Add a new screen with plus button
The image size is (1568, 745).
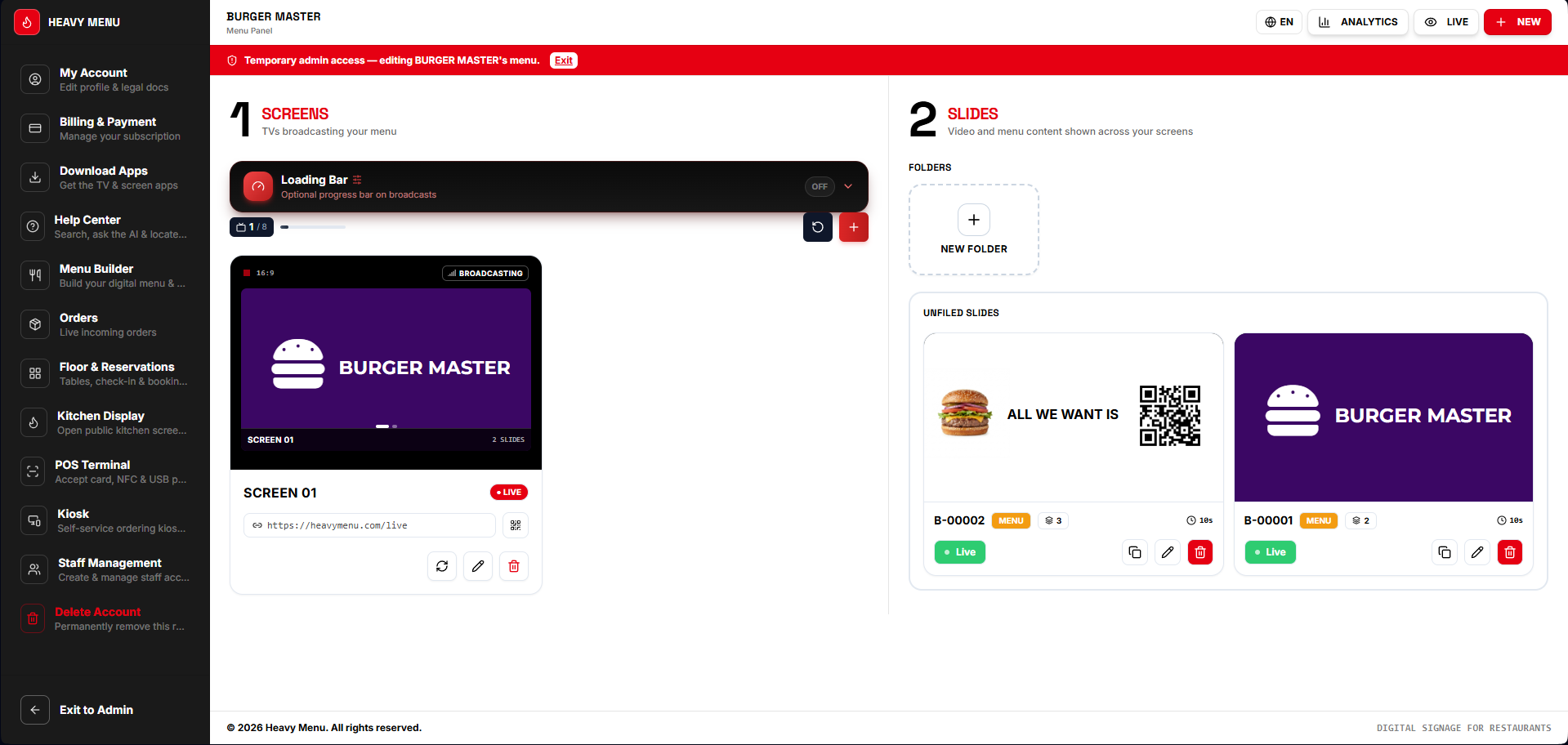(x=854, y=227)
